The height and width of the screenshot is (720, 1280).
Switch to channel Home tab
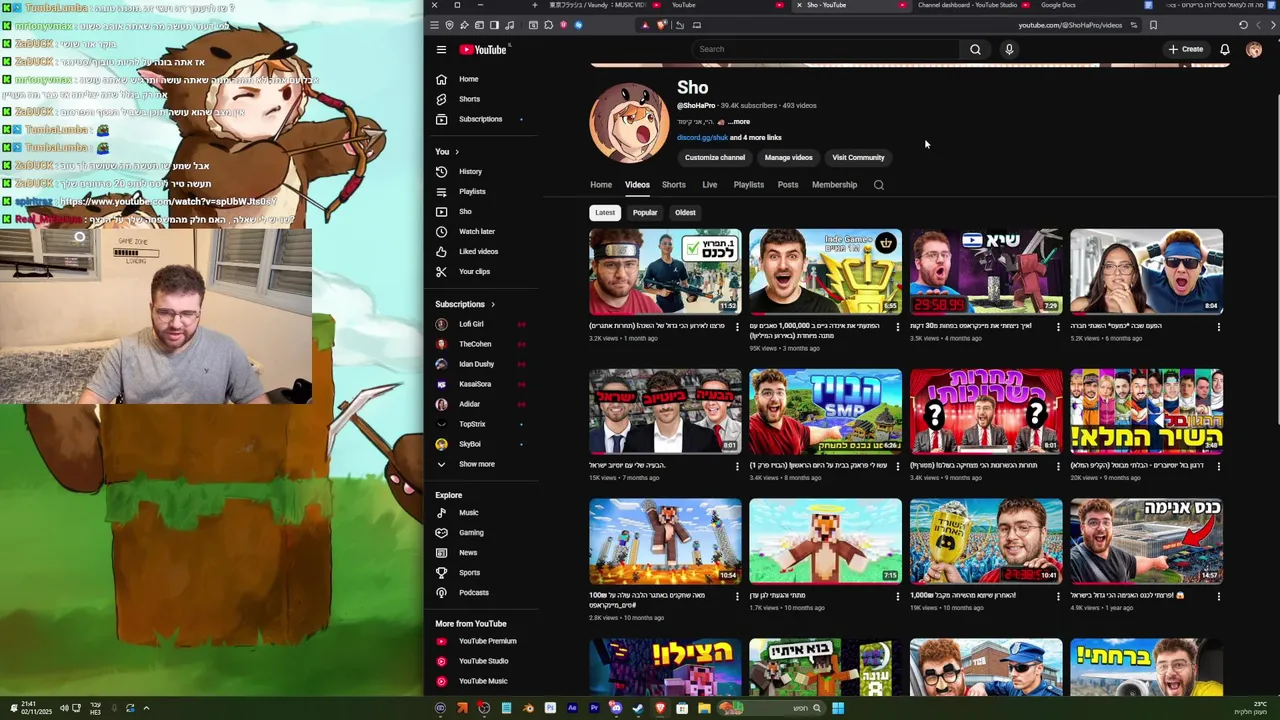click(x=601, y=185)
